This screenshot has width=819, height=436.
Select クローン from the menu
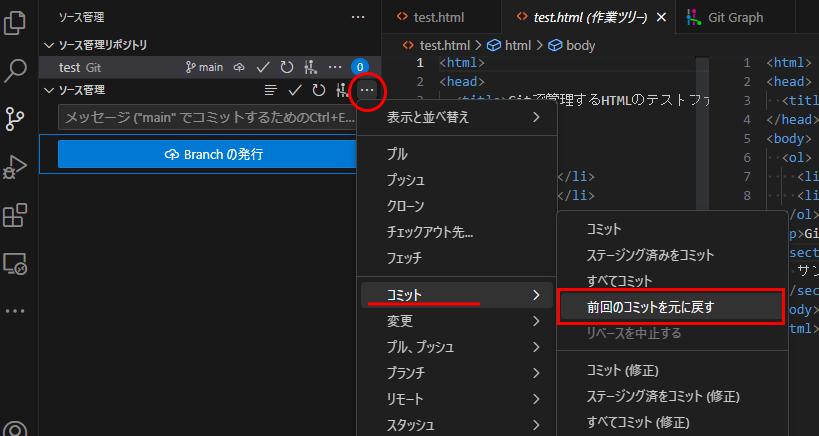point(457,206)
